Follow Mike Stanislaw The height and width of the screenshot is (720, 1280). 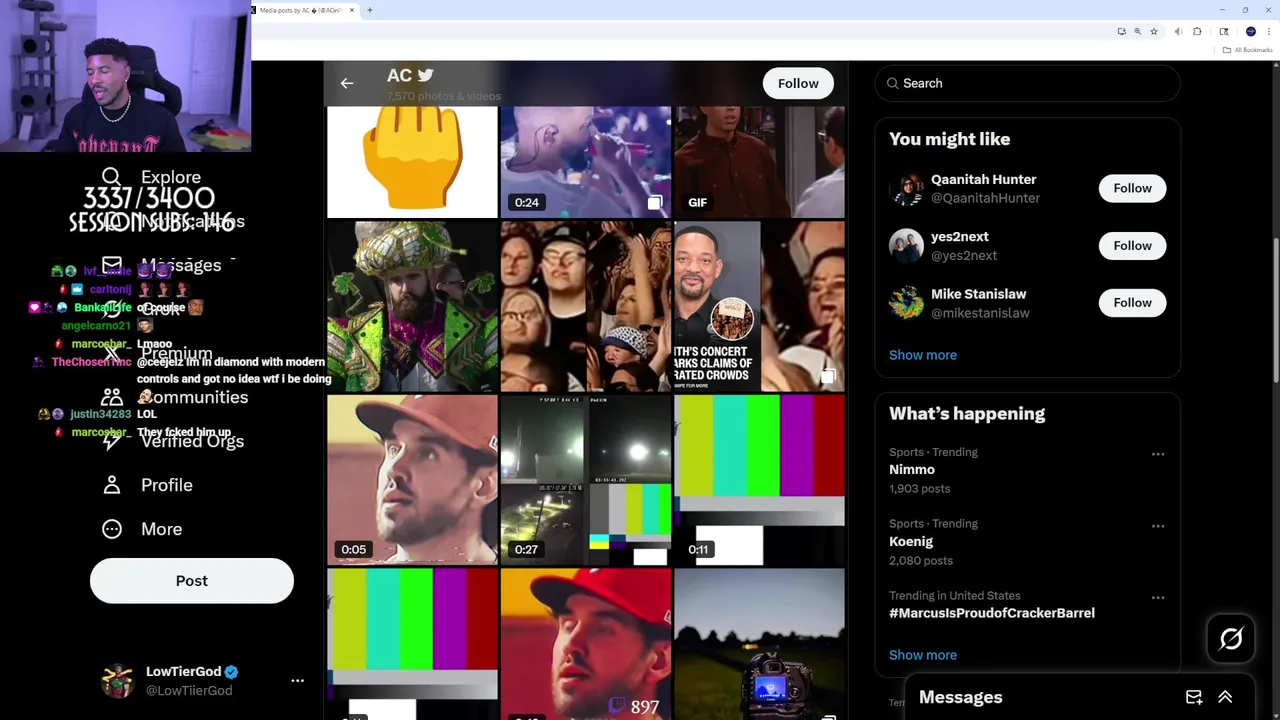point(1132,302)
